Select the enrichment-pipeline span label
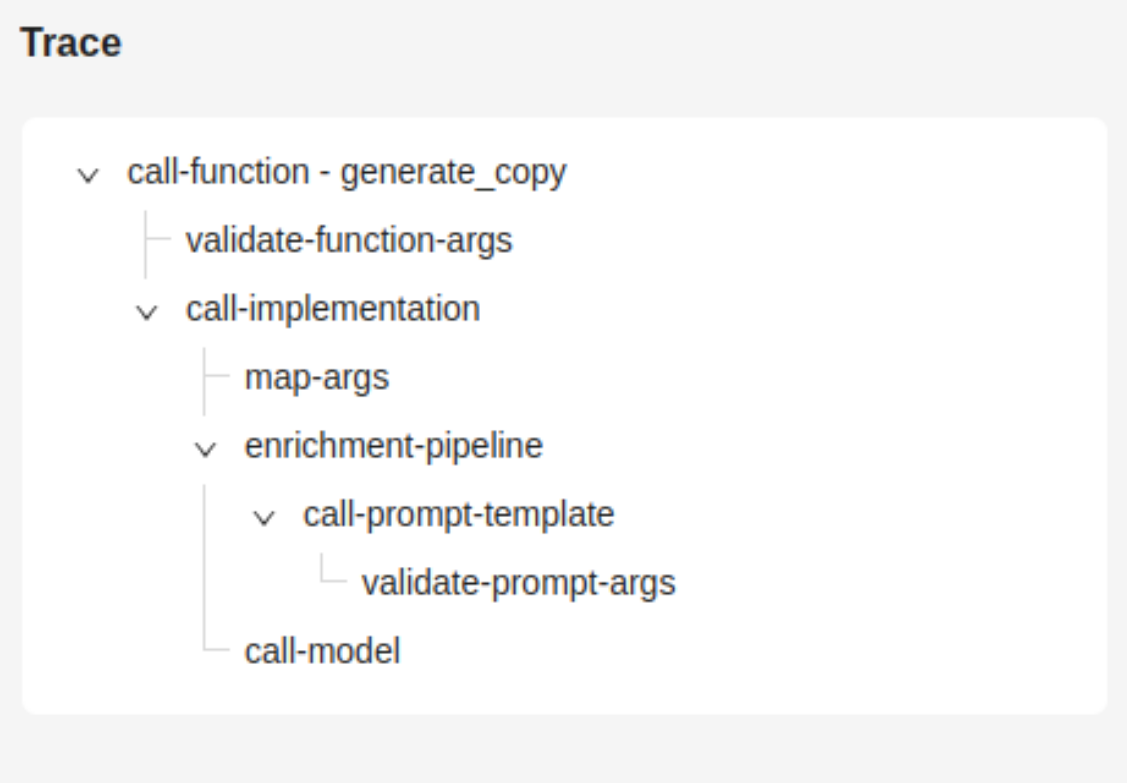Screen dimensions: 1127x783 [394, 446]
